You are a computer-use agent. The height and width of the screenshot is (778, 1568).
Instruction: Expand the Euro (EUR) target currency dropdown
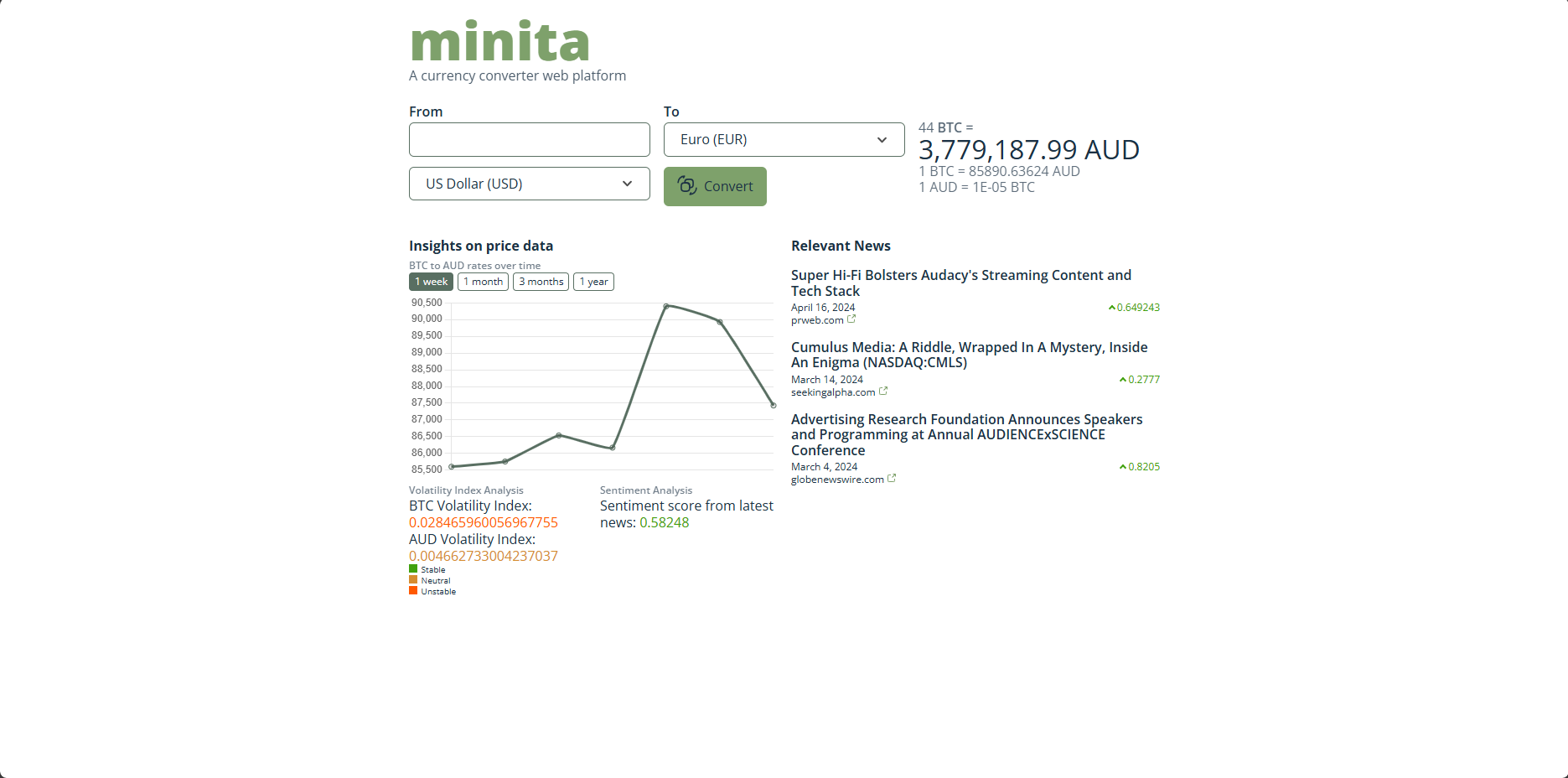click(784, 139)
